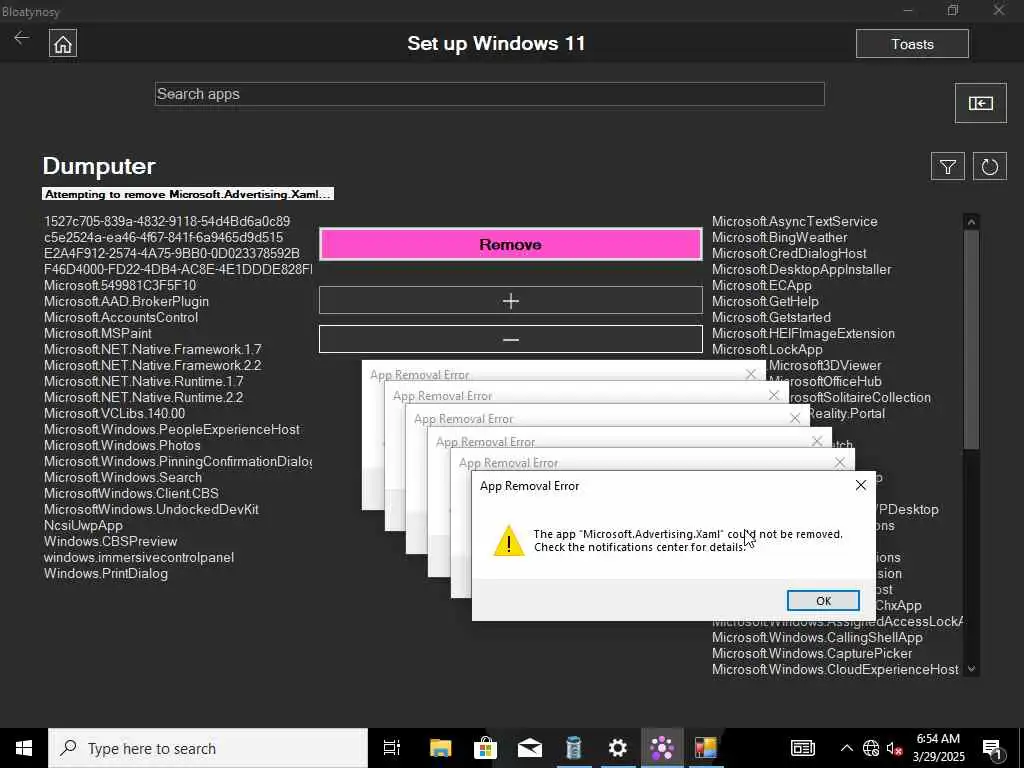The height and width of the screenshot is (768, 1024).
Task: Select Microsoft.NET.Native.Framework.1.7 entry
Action: [x=152, y=349]
